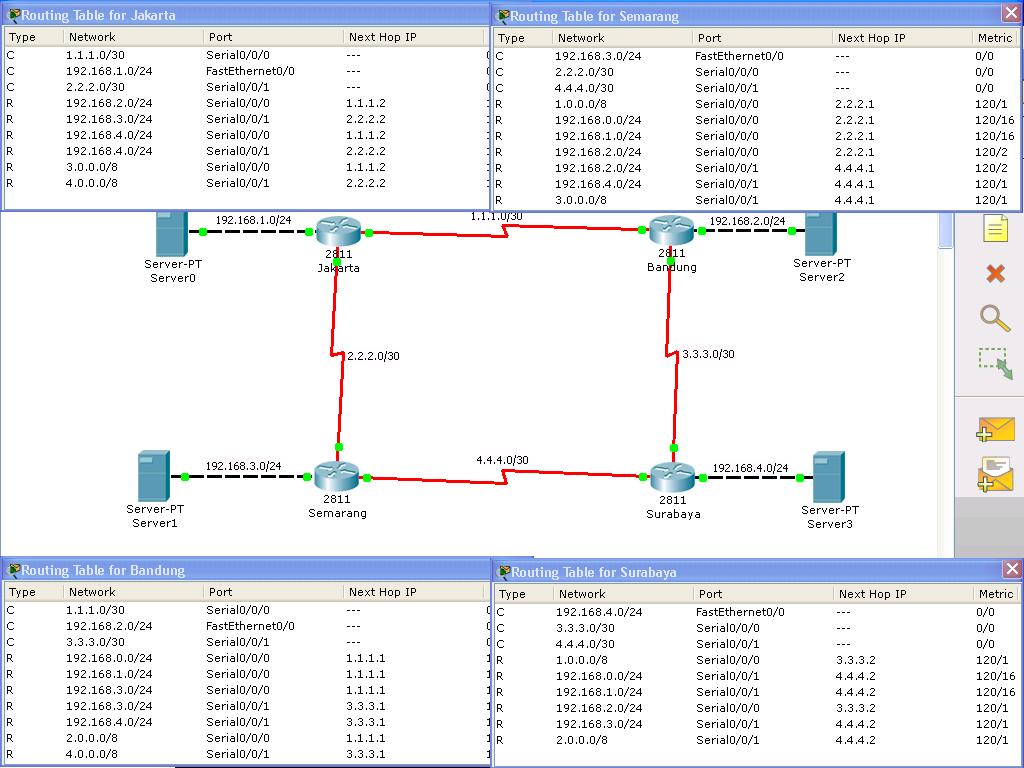Close the Routing Table for Semarang window
Screen dimensions: 1024x768
click(x=1011, y=14)
